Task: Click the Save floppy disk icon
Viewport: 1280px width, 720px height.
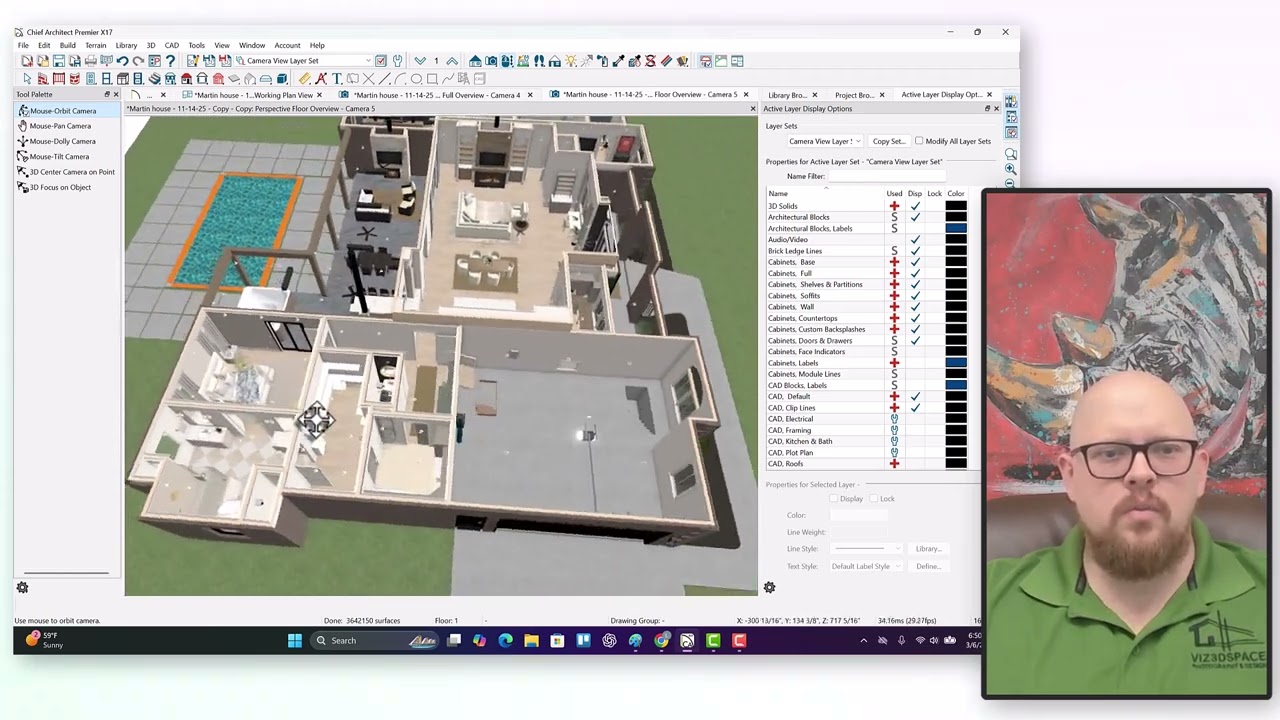Action: (59, 61)
